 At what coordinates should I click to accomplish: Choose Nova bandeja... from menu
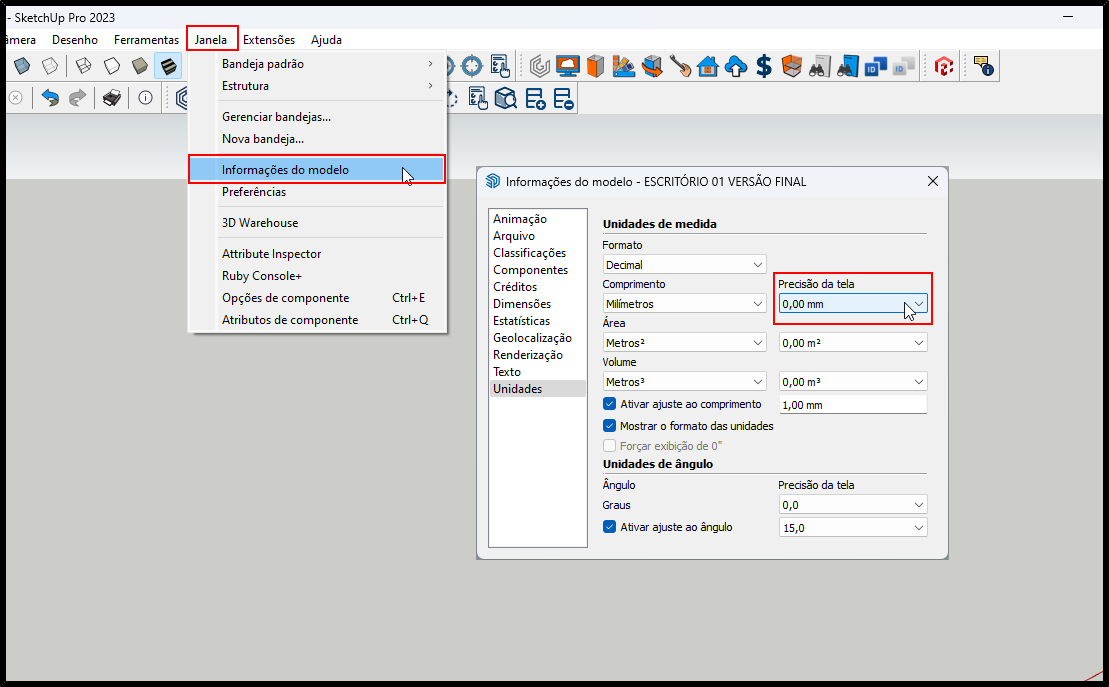click(317, 139)
